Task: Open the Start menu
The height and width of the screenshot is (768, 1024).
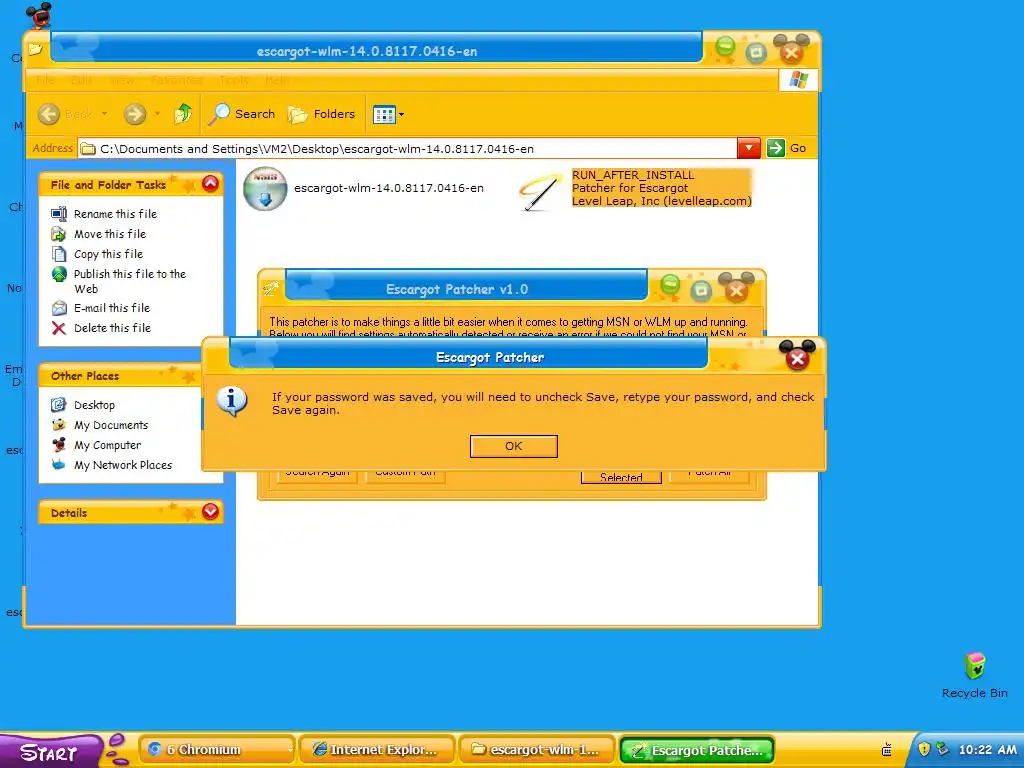Action: pos(50,752)
